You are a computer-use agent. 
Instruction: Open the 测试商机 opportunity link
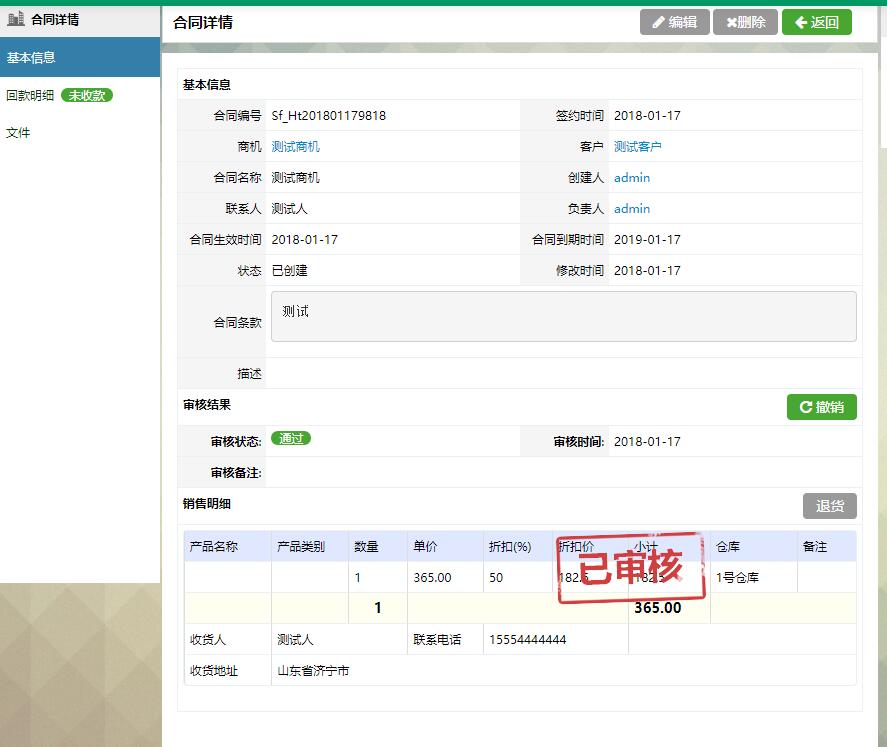295,147
